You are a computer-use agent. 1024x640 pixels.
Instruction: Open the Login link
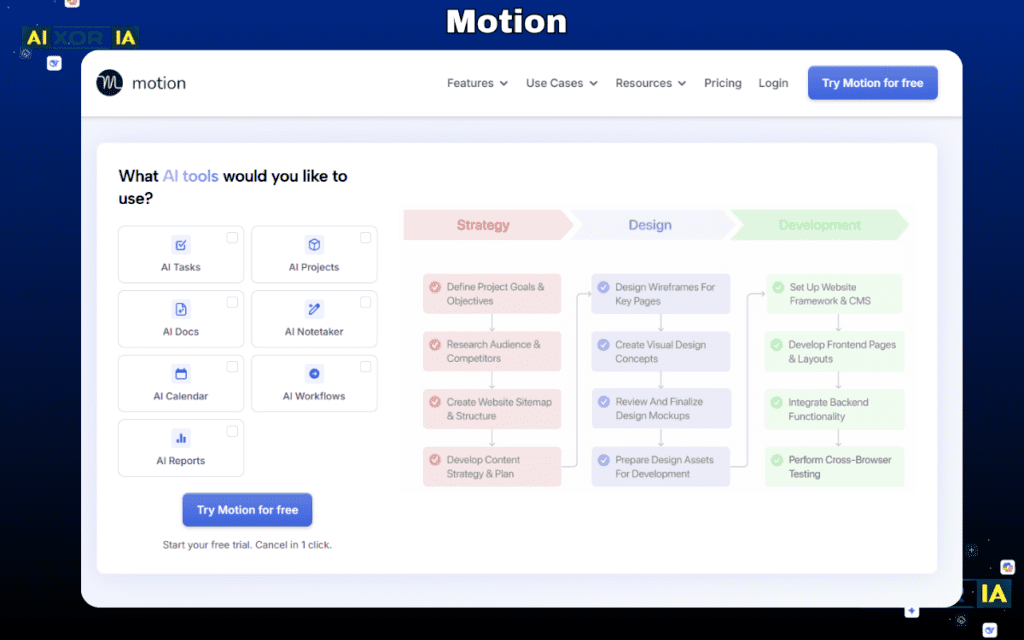pos(773,83)
